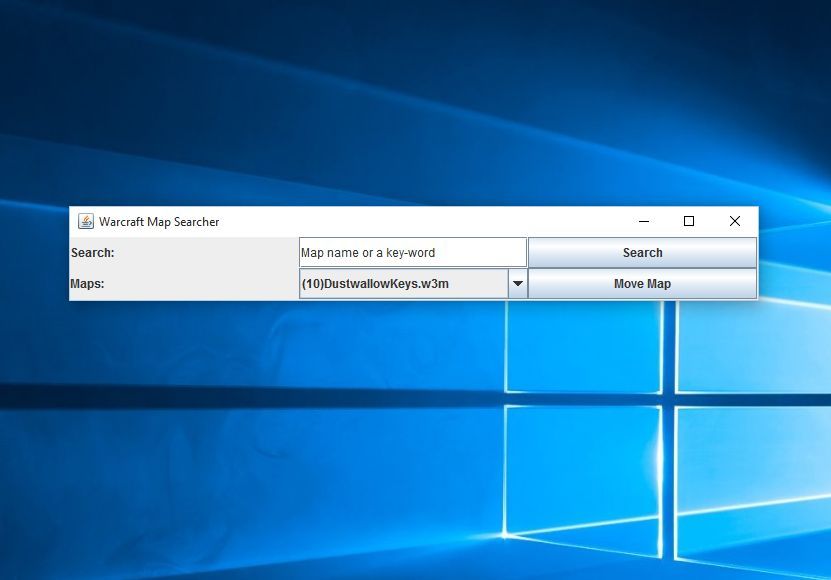Click the Search button
Screen dimensions: 831x580
[642, 252]
